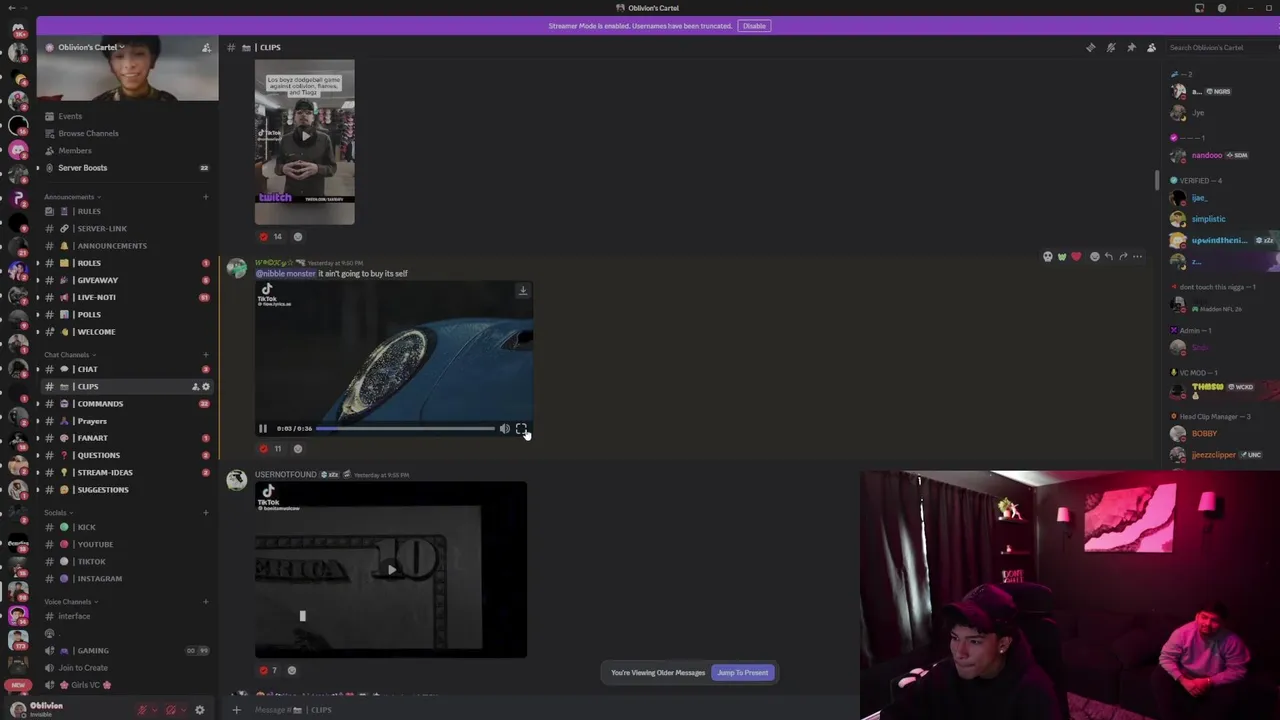Open More options on hovered message
1280x720 pixels.
1137,257
